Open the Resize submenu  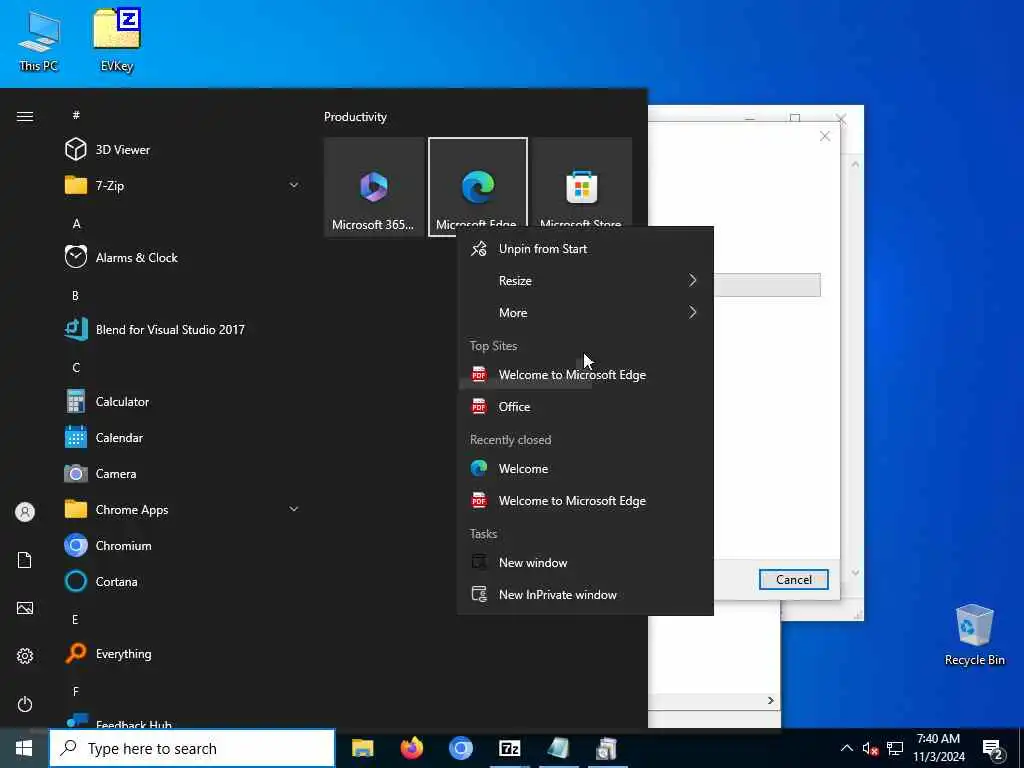[x=585, y=281]
